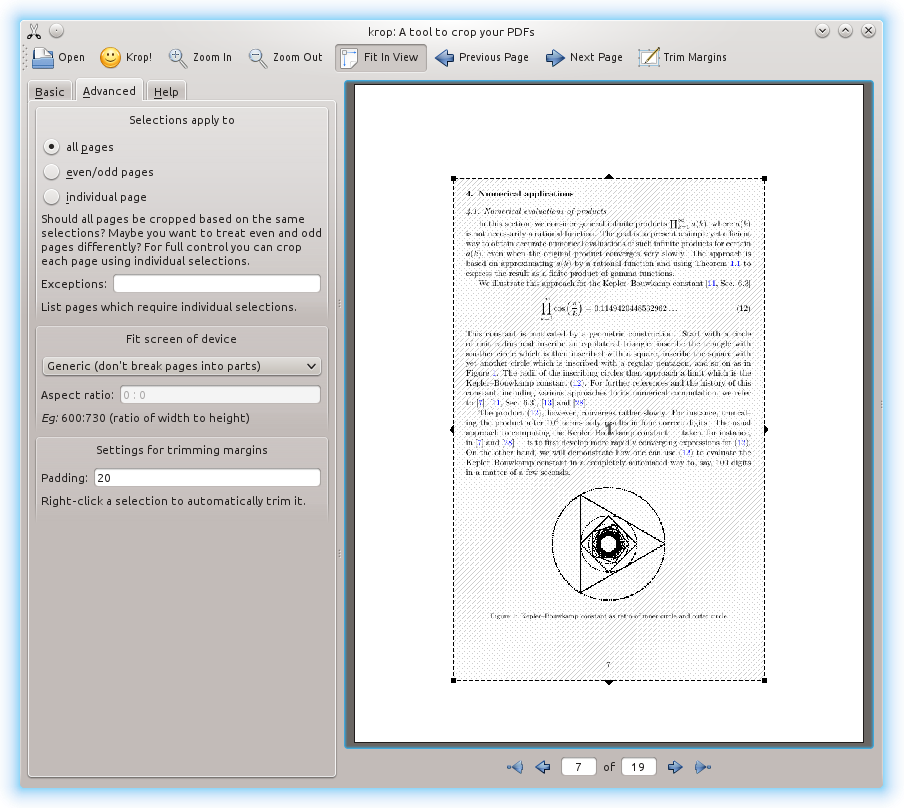Close the krop window
The height and width of the screenshot is (808, 904).
pyautogui.click(x=869, y=31)
